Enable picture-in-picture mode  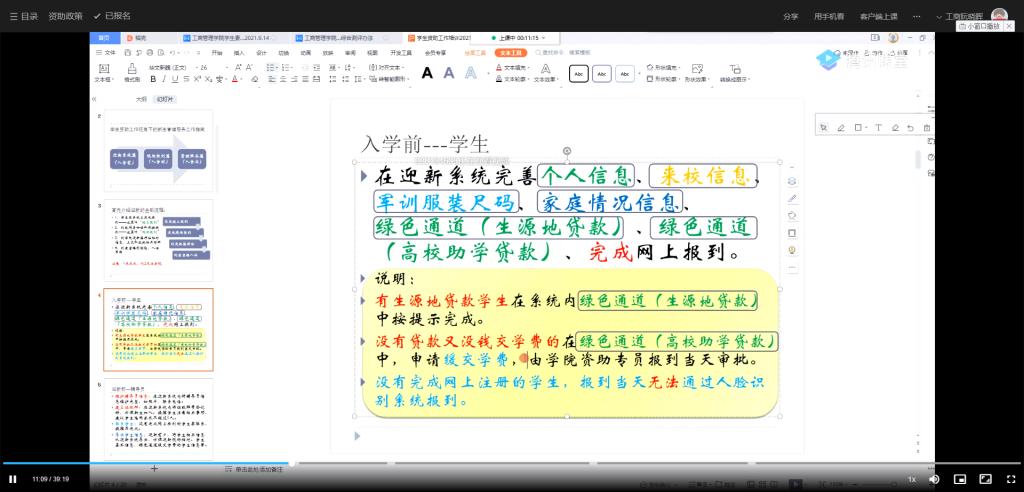[x=960, y=479]
